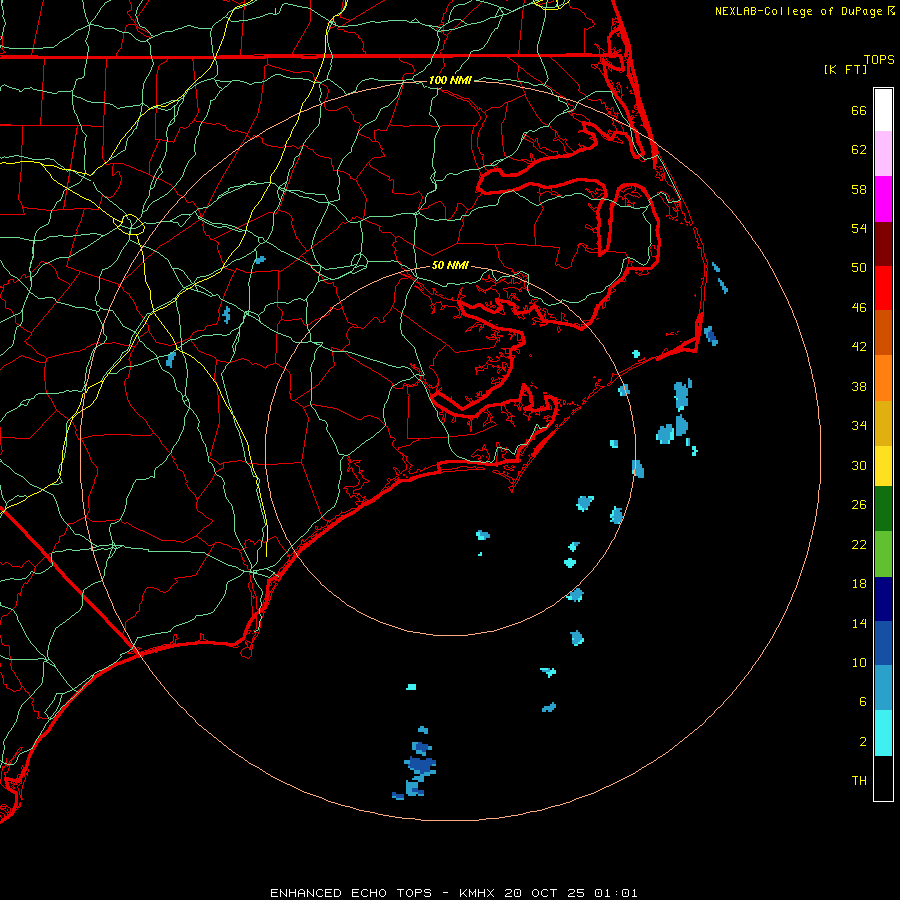Click the 50 NMI range ring label
Screen dimensions: 900x900
(x=450, y=265)
